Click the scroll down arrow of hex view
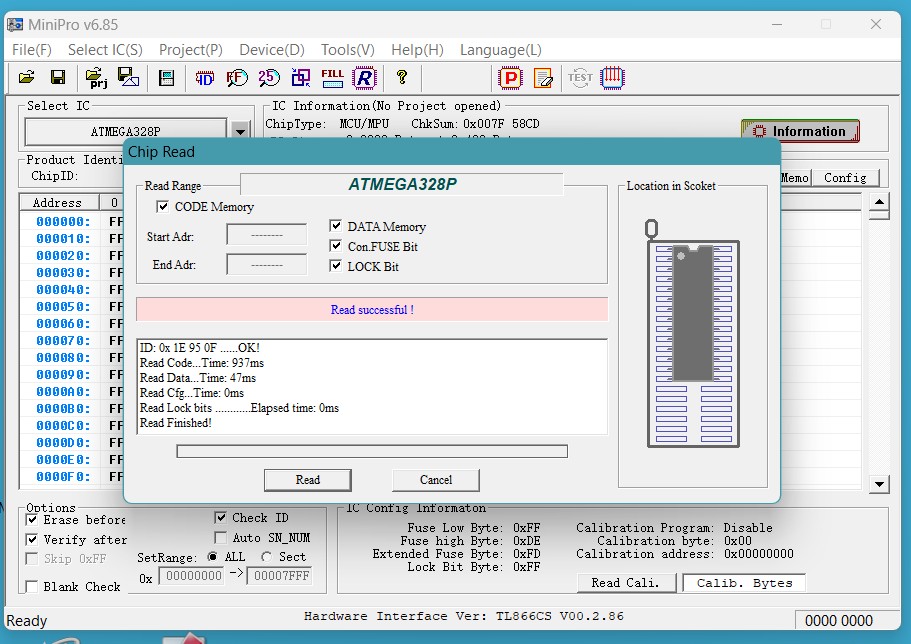The width and height of the screenshot is (911, 644). pos(879,484)
